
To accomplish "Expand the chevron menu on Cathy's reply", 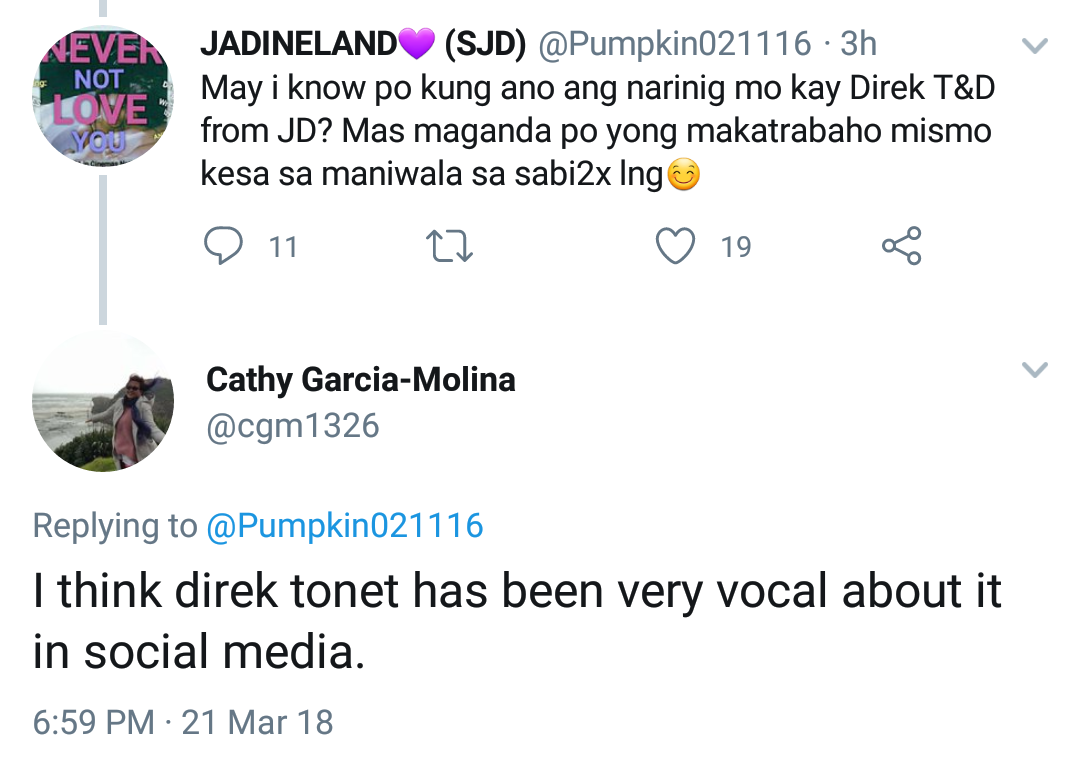I will 1034,371.
